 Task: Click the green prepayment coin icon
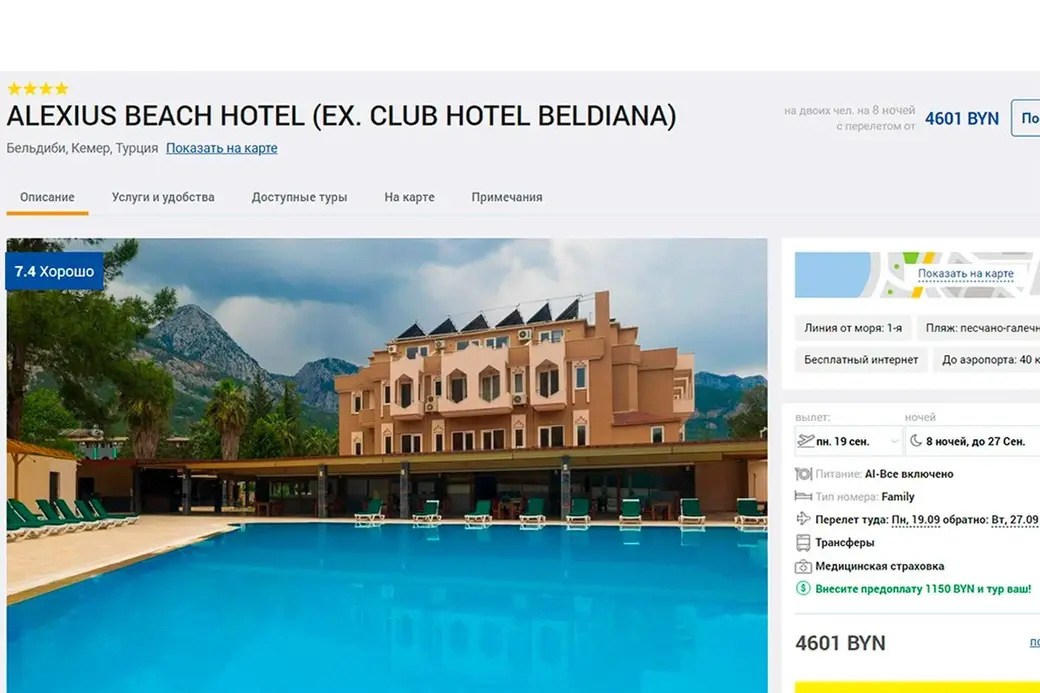click(x=803, y=588)
